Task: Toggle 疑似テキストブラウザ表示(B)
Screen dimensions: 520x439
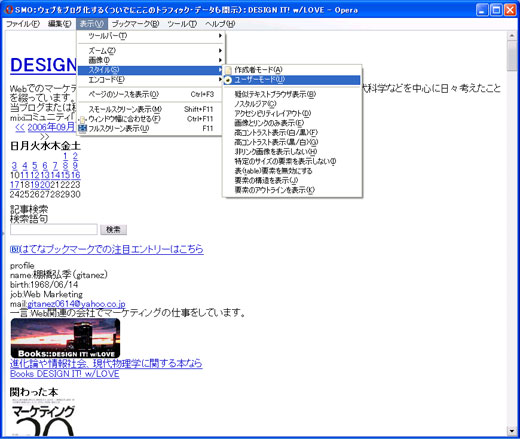Action: point(292,94)
